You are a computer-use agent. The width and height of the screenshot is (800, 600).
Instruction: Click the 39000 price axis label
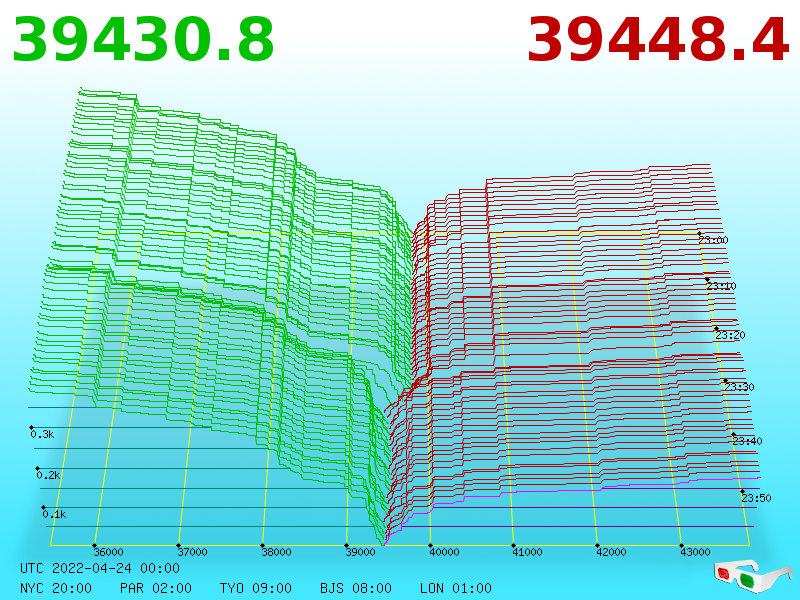pyautogui.click(x=360, y=552)
